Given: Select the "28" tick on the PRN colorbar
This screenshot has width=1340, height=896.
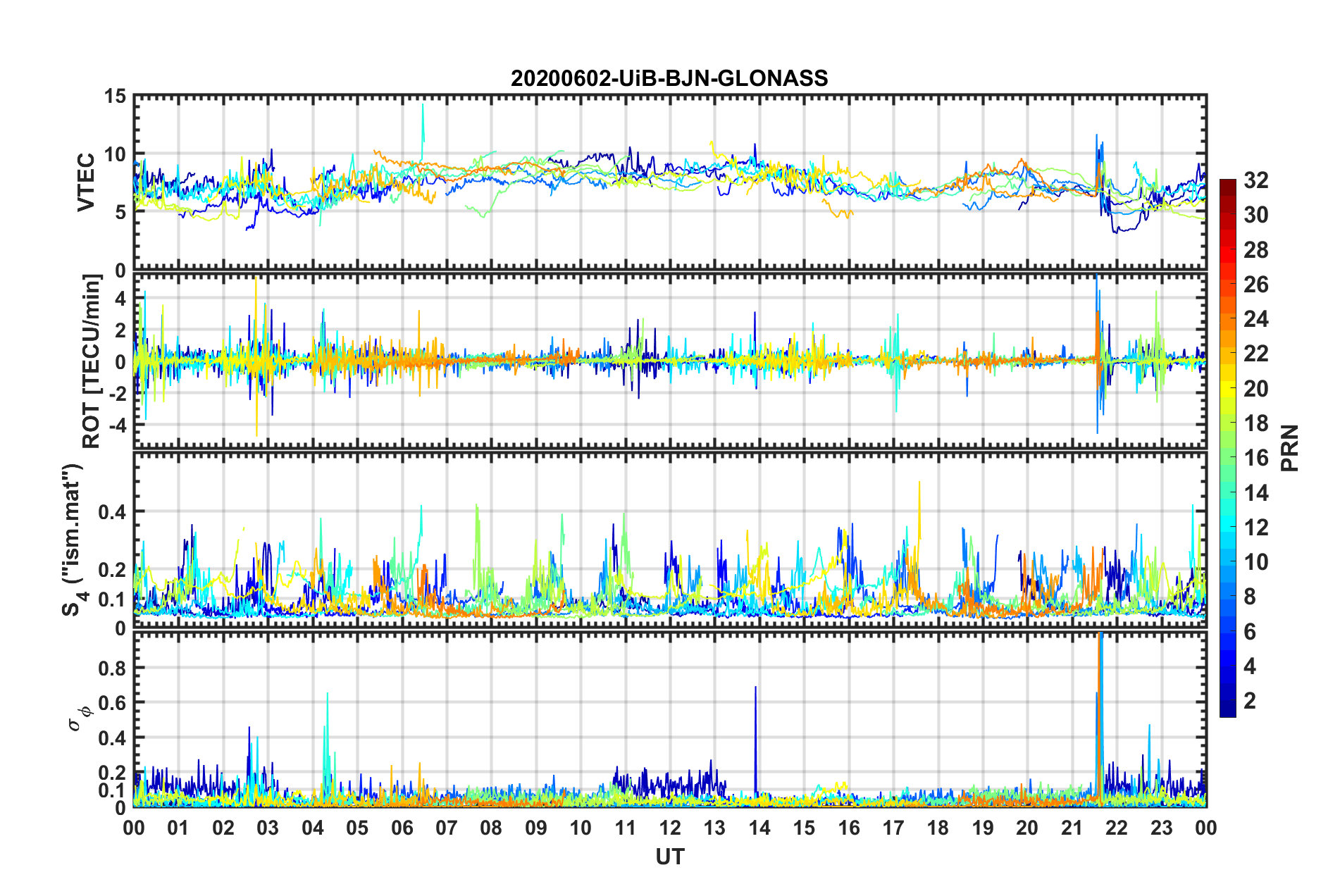Looking at the screenshot, I should [1256, 250].
